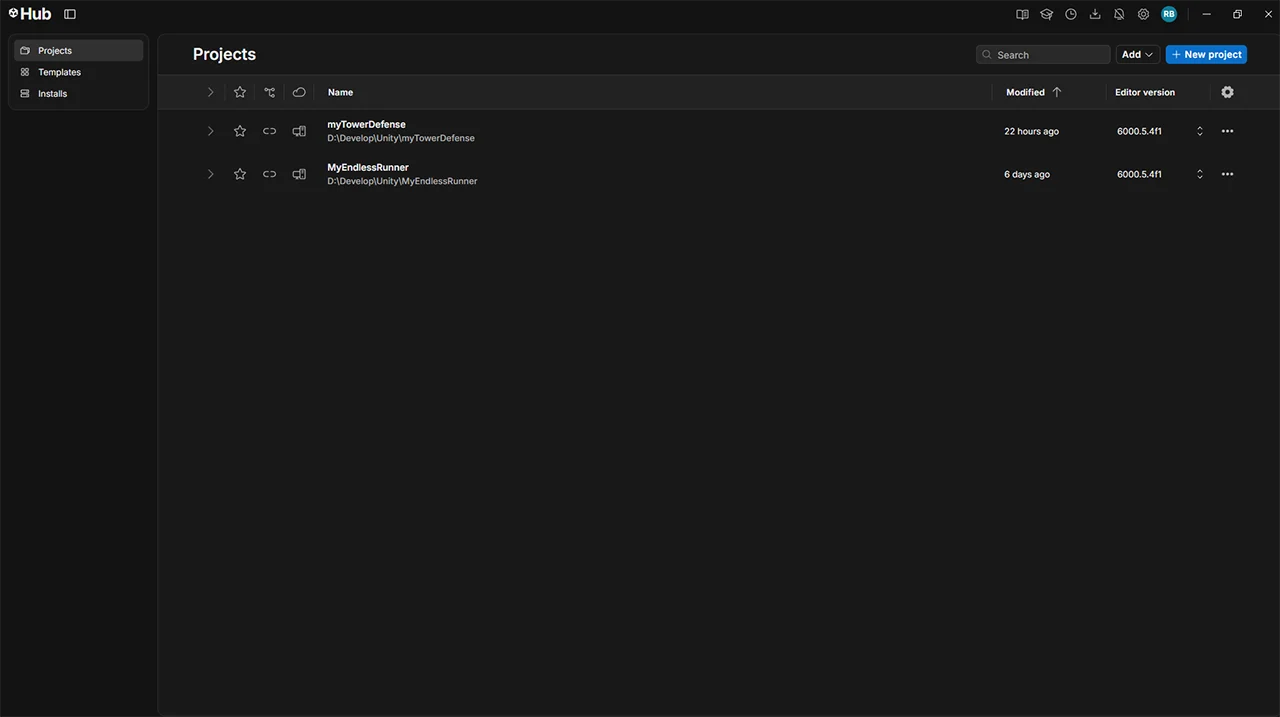Expand the MyEndlessRunner project row
Image resolution: width=1280 pixels, height=717 pixels.
click(x=210, y=174)
